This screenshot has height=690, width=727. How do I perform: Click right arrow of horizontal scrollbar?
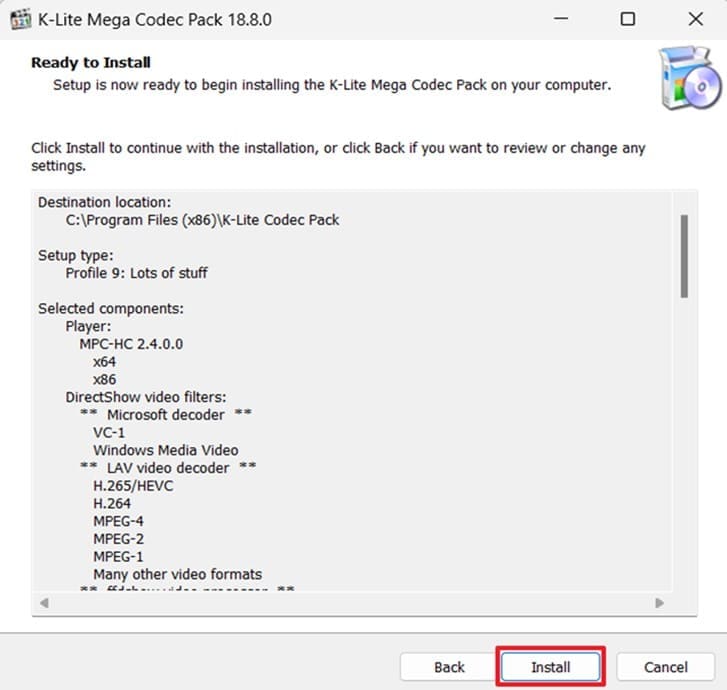click(659, 603)
